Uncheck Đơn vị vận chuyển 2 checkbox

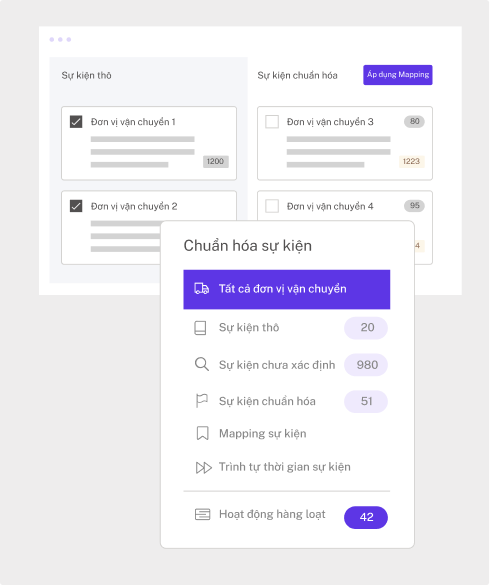click(76, 206)
